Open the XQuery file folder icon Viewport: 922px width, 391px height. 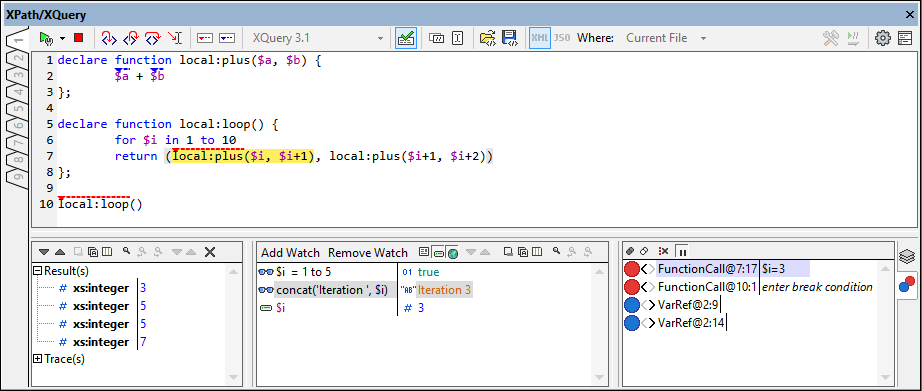point(488,38)
